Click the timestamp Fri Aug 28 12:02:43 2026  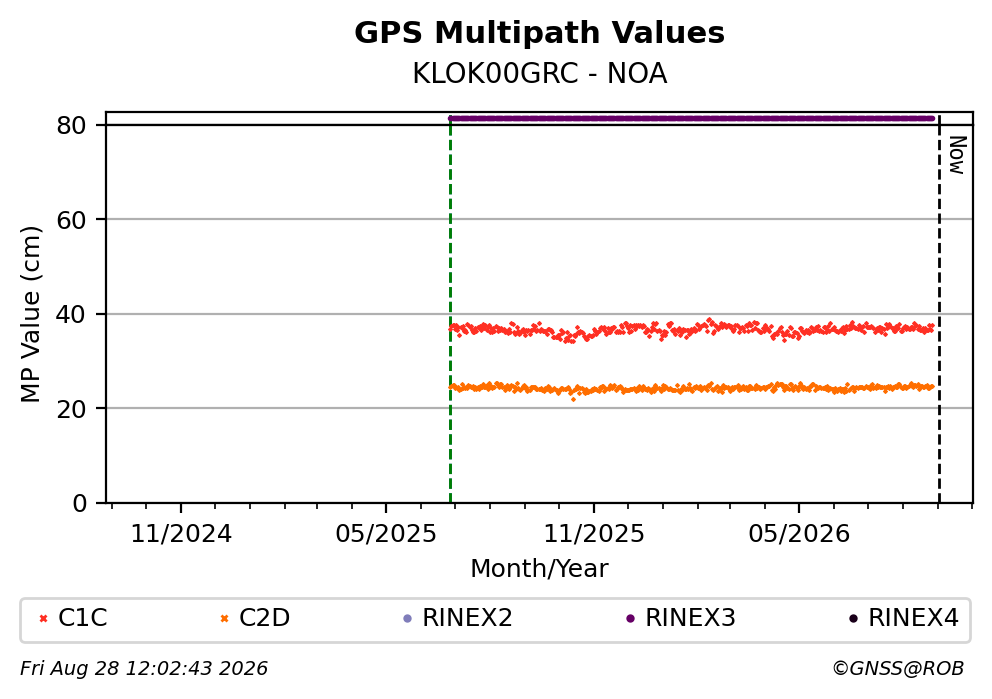tap(144, 669)
